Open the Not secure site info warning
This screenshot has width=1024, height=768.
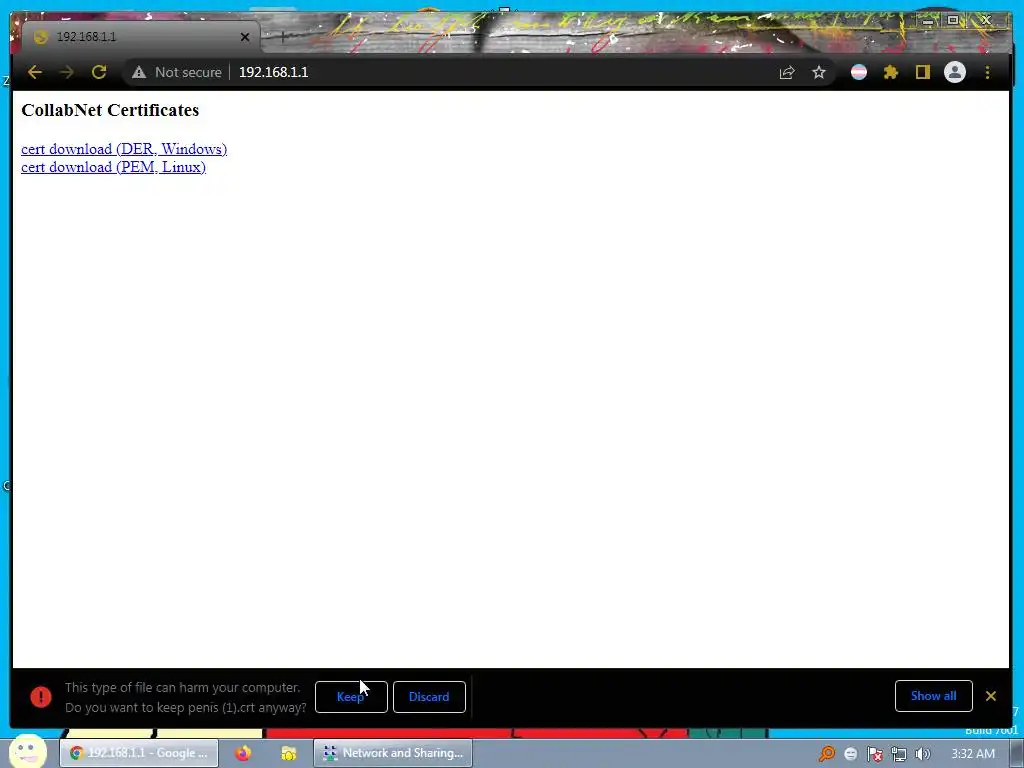177,72
